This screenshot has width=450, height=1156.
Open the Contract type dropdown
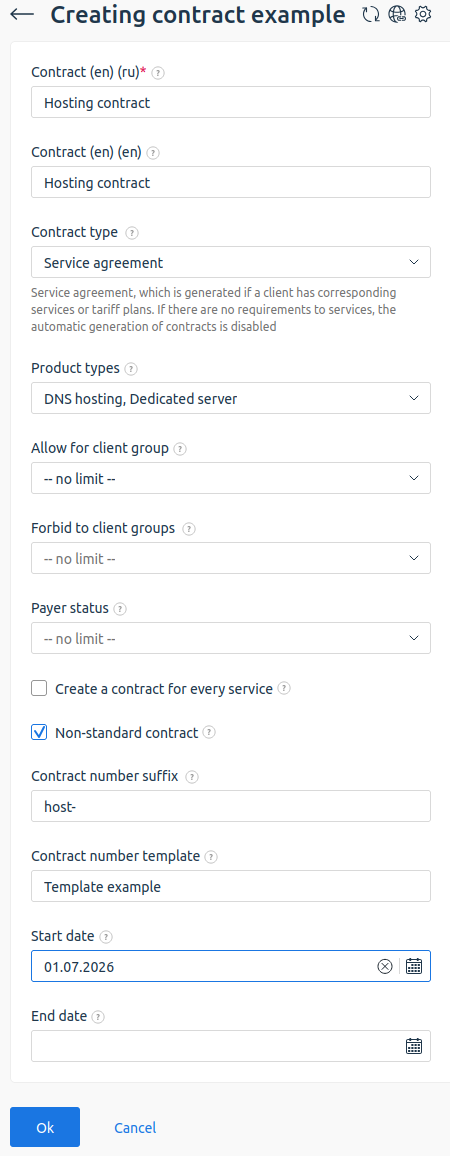[x=231, y=262]
